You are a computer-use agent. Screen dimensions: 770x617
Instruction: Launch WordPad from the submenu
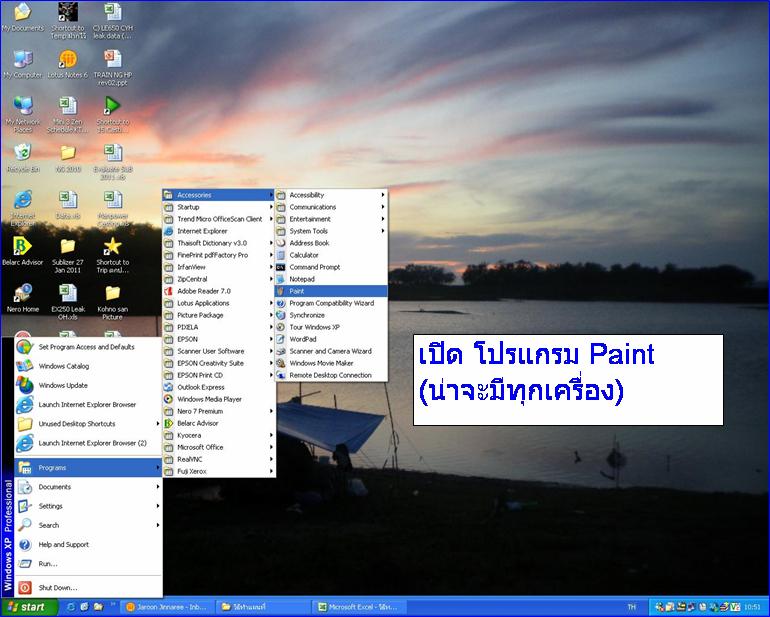331,339
